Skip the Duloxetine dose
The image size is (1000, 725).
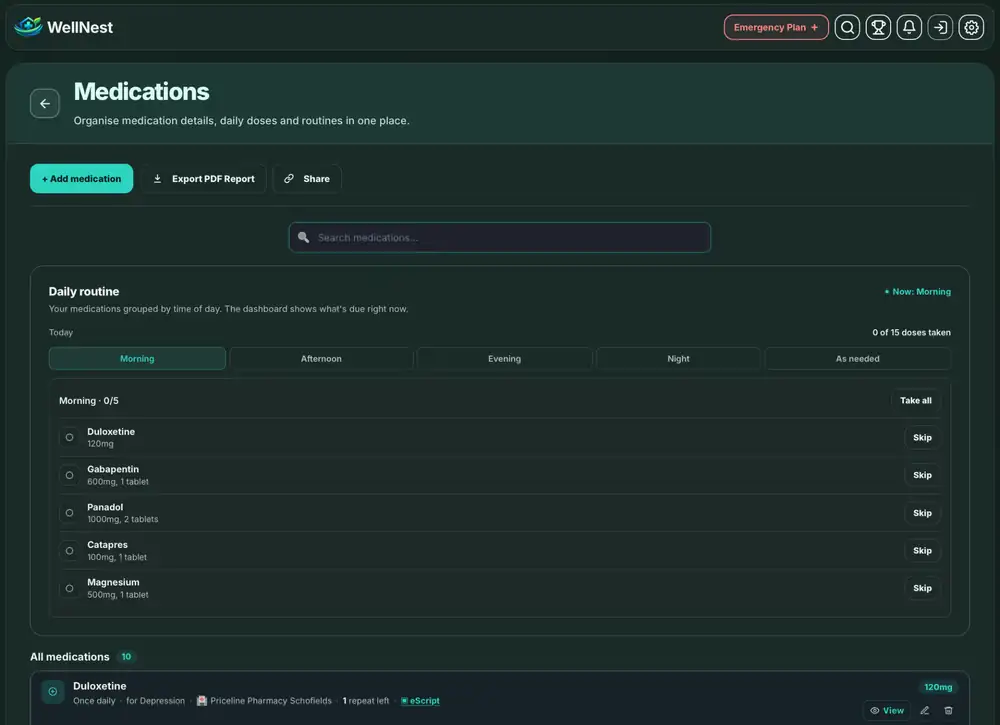(922, 437)
